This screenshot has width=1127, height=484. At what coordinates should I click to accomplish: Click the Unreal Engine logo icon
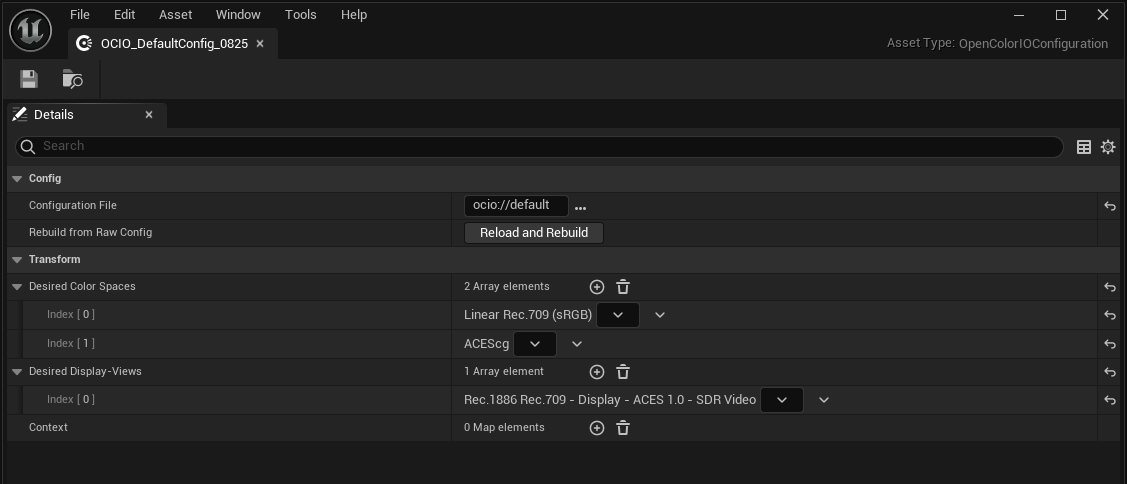(x=29, y=30)
